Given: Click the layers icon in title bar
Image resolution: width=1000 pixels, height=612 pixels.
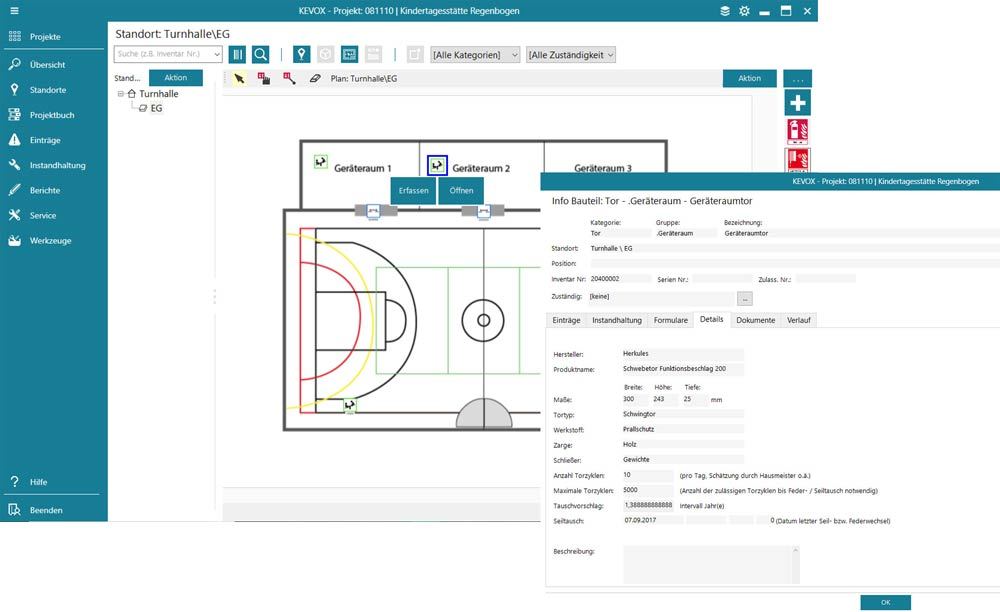Looking at the screenshot, I should tap(724, 11).
